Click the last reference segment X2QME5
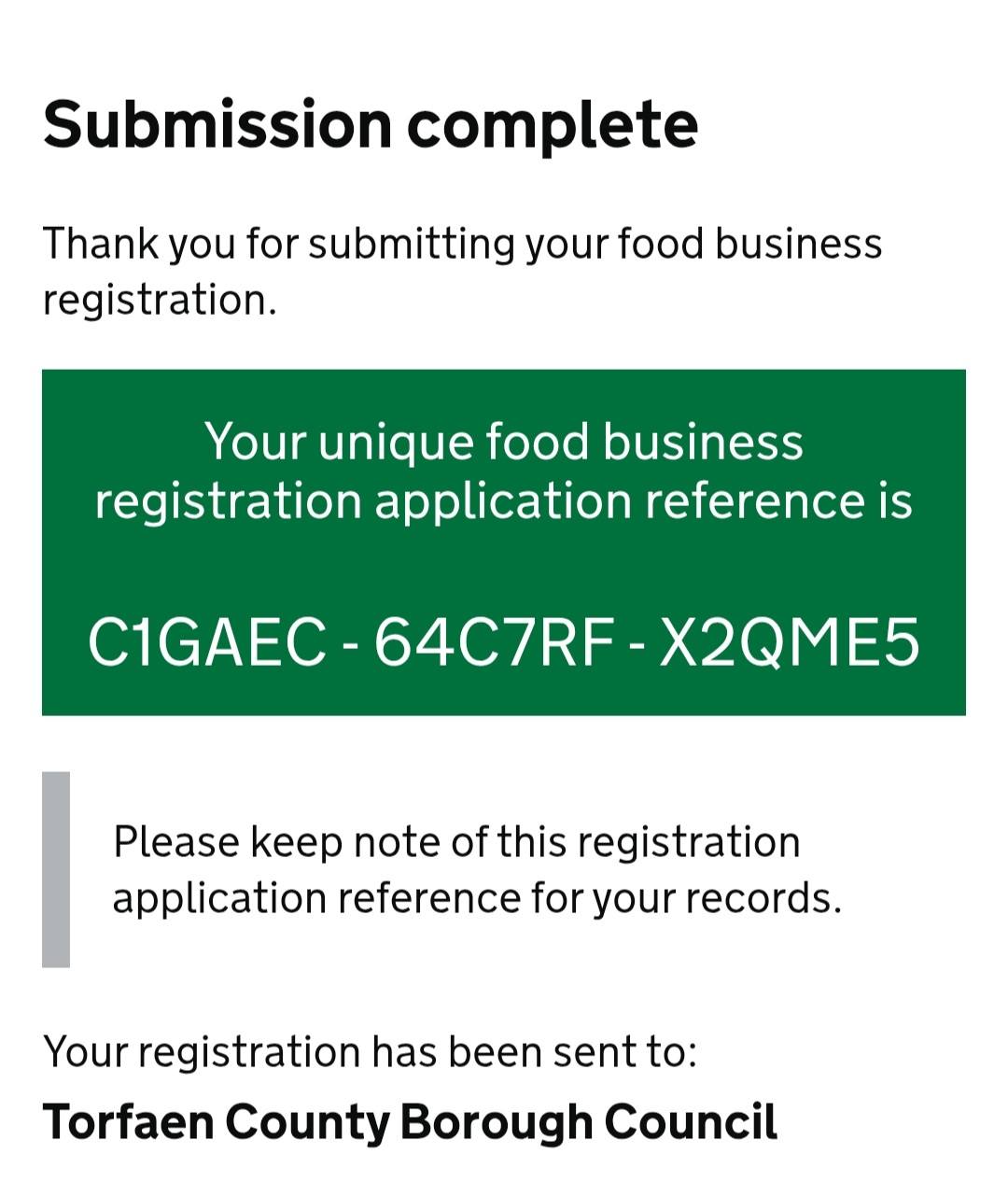The image size is (1008, 1196). pos(789,644)
